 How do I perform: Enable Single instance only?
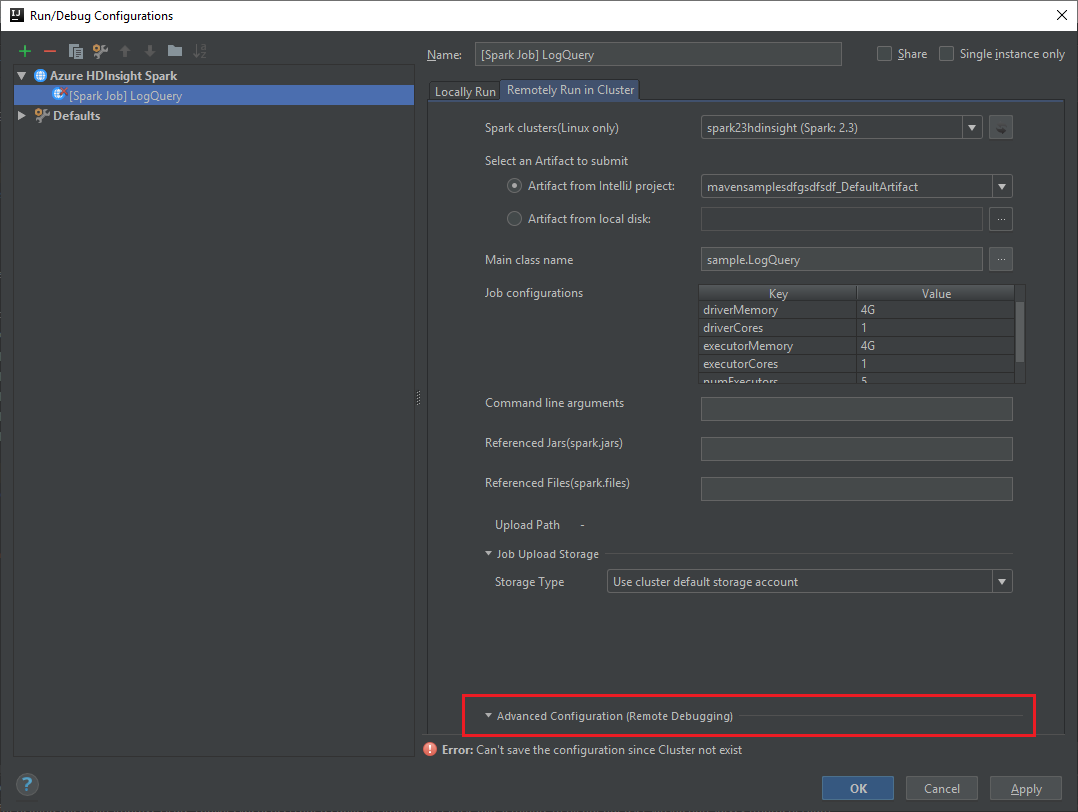coord(946,53)
